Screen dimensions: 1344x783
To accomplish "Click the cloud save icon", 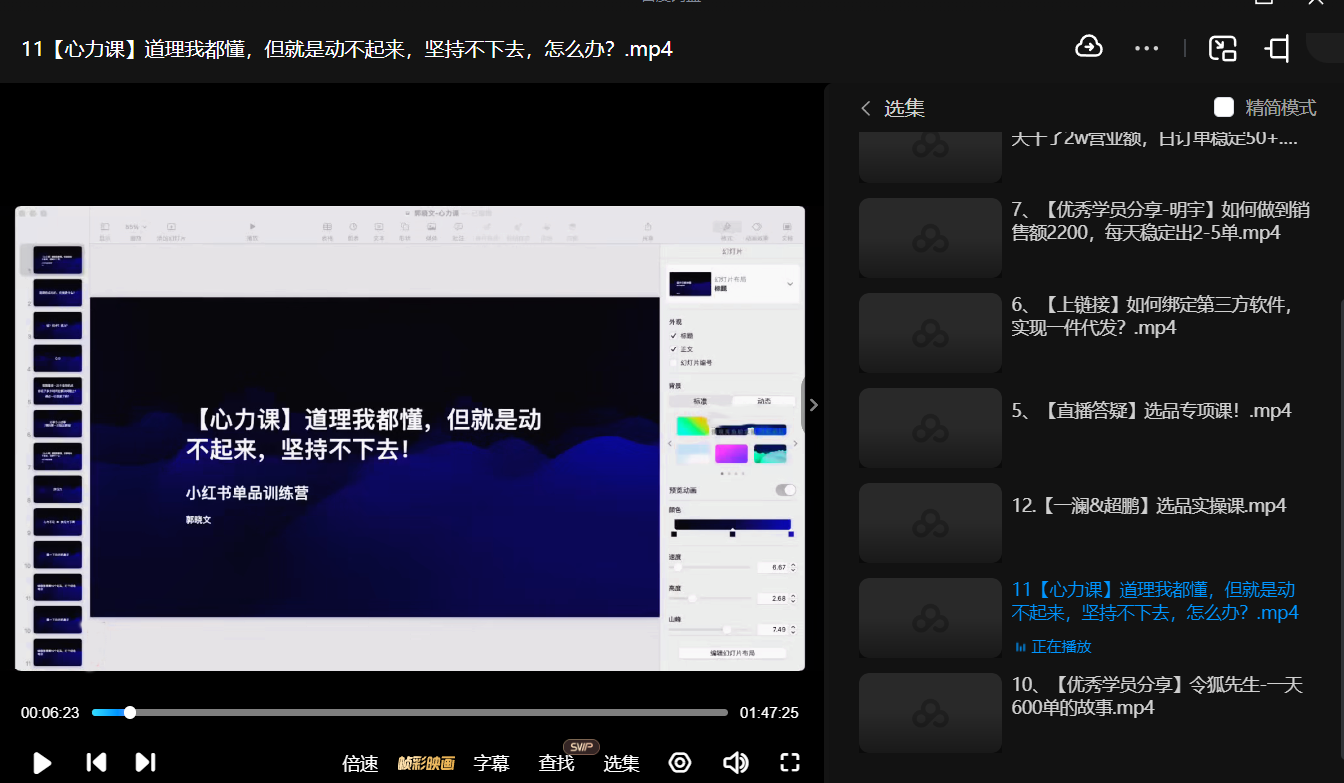I will (1088, 47).
